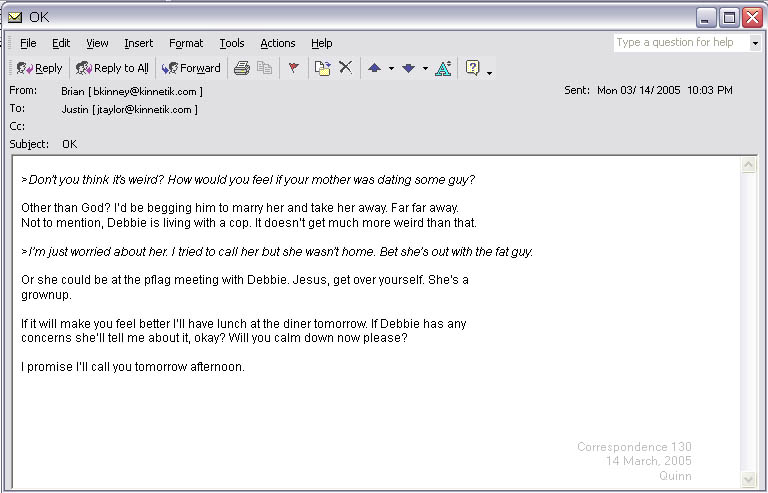This screenshot has width=768, height=493.
Task: Open the File menu
Action: 28,43
